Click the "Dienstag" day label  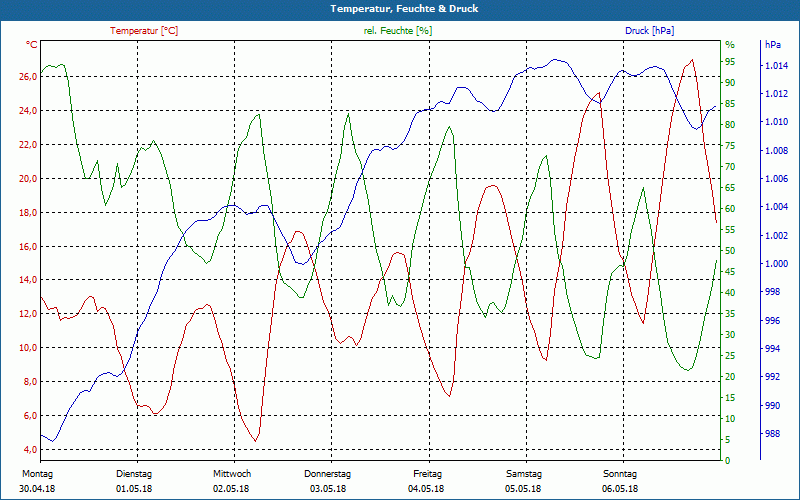click(x=134, y=474)
